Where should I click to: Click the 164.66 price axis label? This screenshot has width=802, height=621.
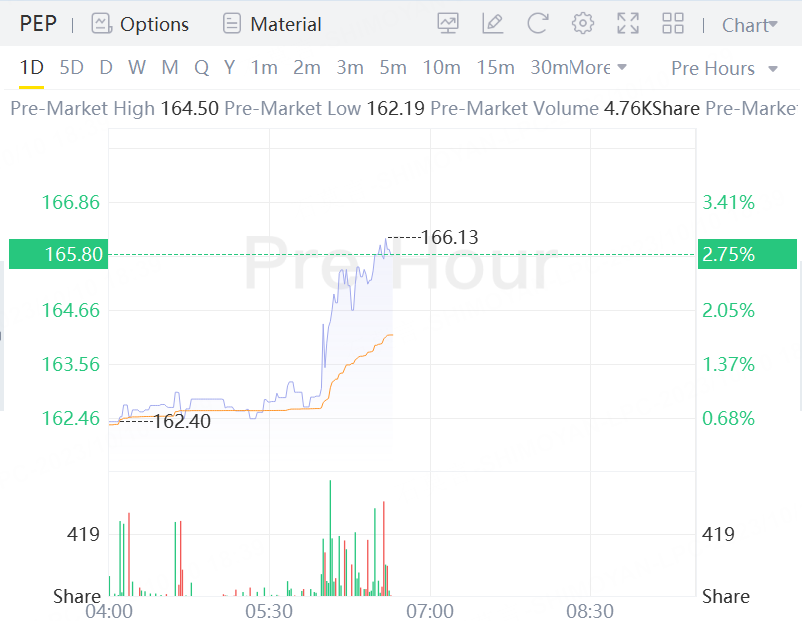pos(71,310)
